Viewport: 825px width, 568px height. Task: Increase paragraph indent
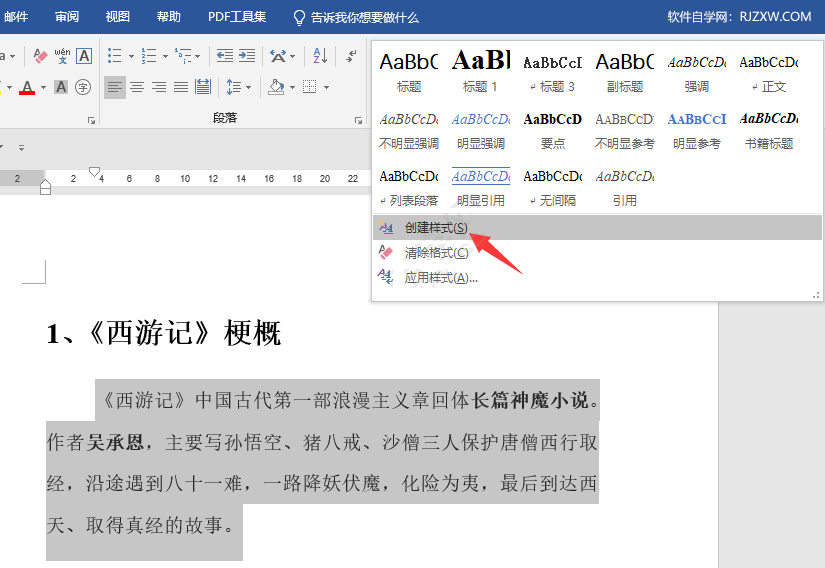247,55
